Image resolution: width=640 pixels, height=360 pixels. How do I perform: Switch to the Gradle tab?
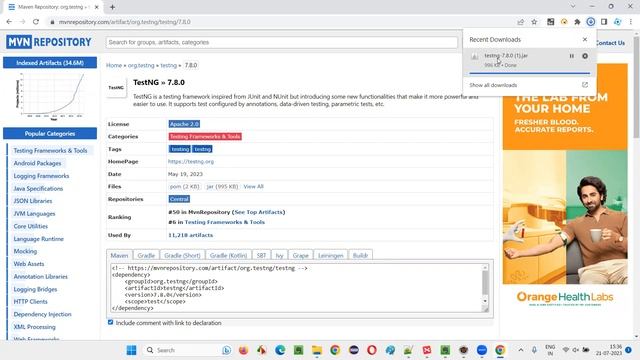(x=146, y=255)
